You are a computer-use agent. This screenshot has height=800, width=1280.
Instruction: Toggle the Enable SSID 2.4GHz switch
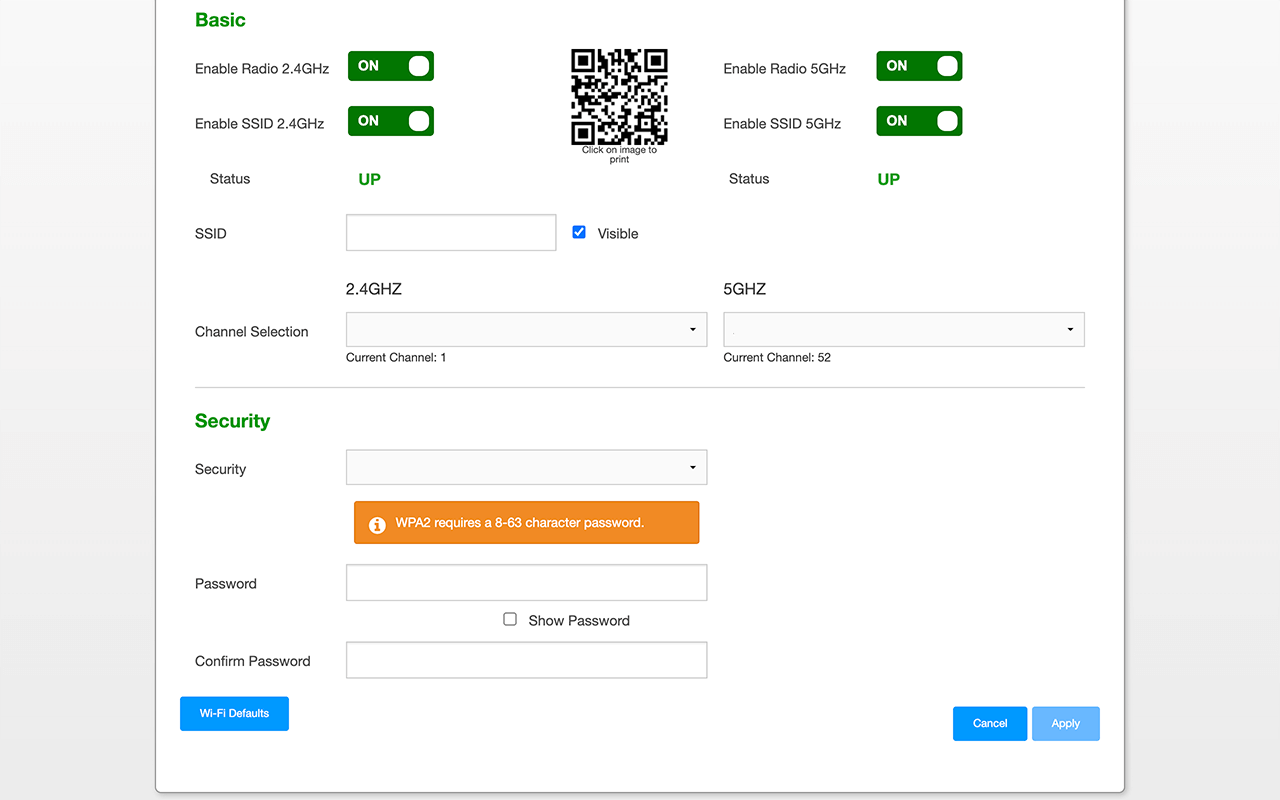point(391,122)
